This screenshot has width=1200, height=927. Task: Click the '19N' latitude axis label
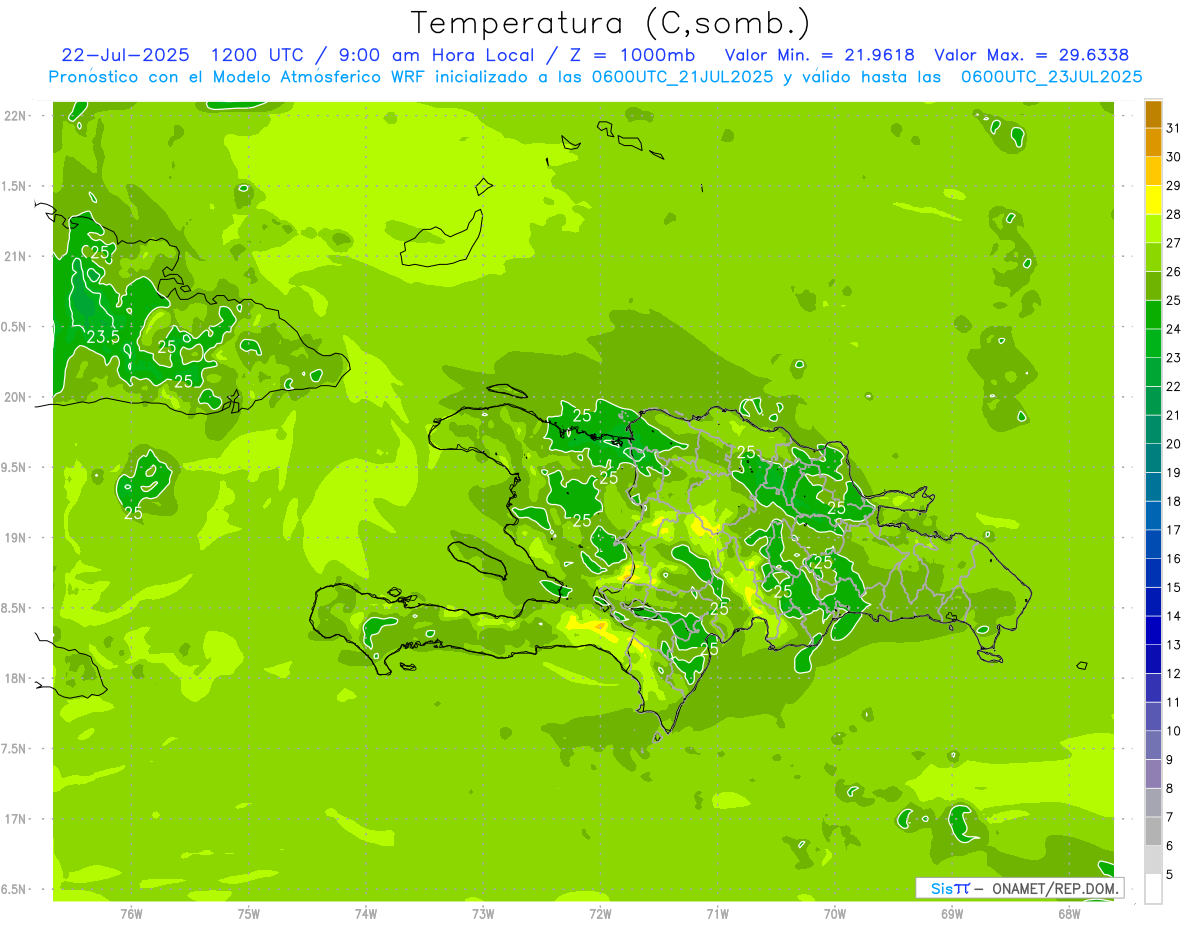(14, 538)
